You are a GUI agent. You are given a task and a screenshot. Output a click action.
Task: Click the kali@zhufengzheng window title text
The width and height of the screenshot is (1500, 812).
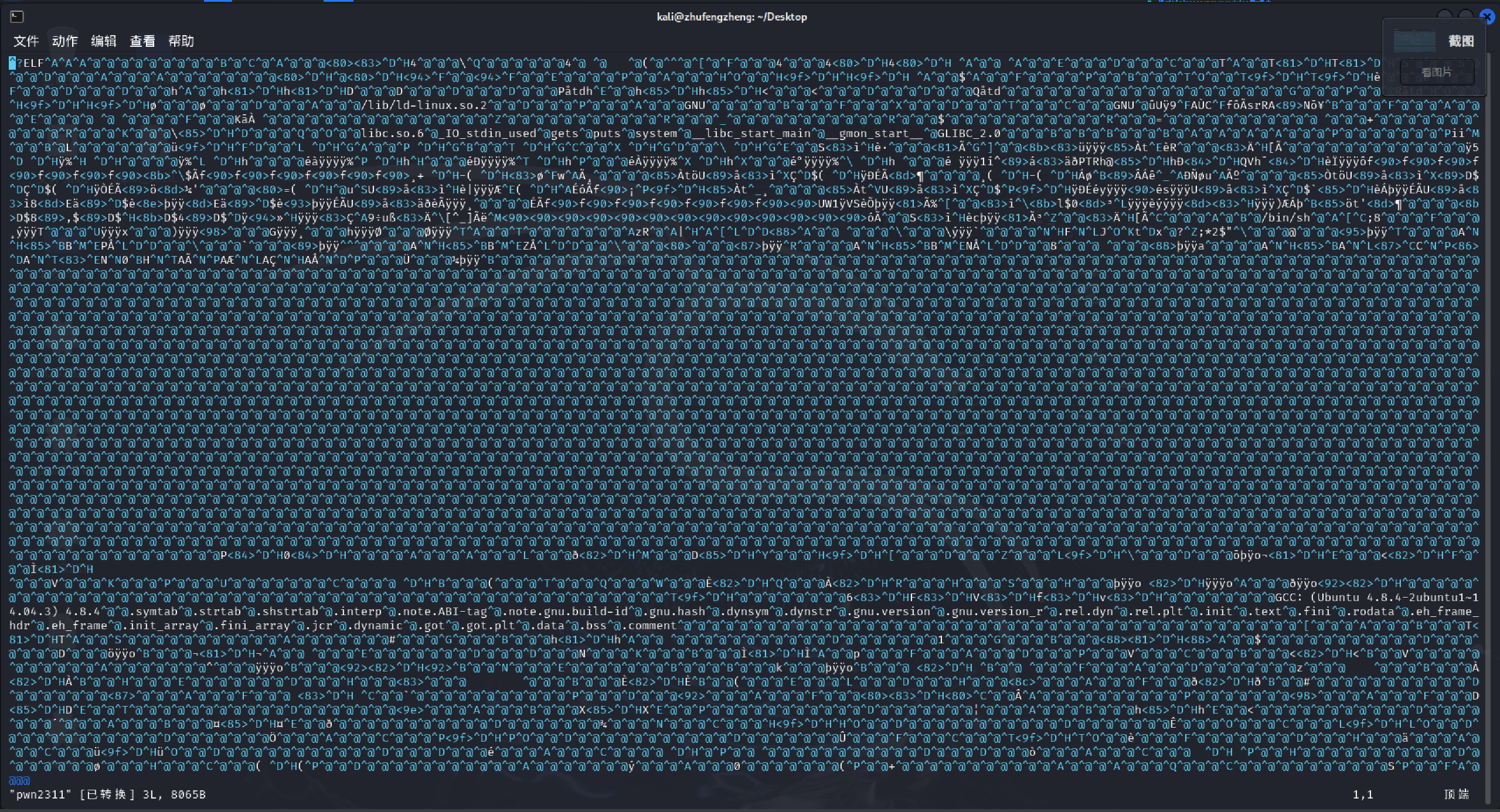coord(732,17)
